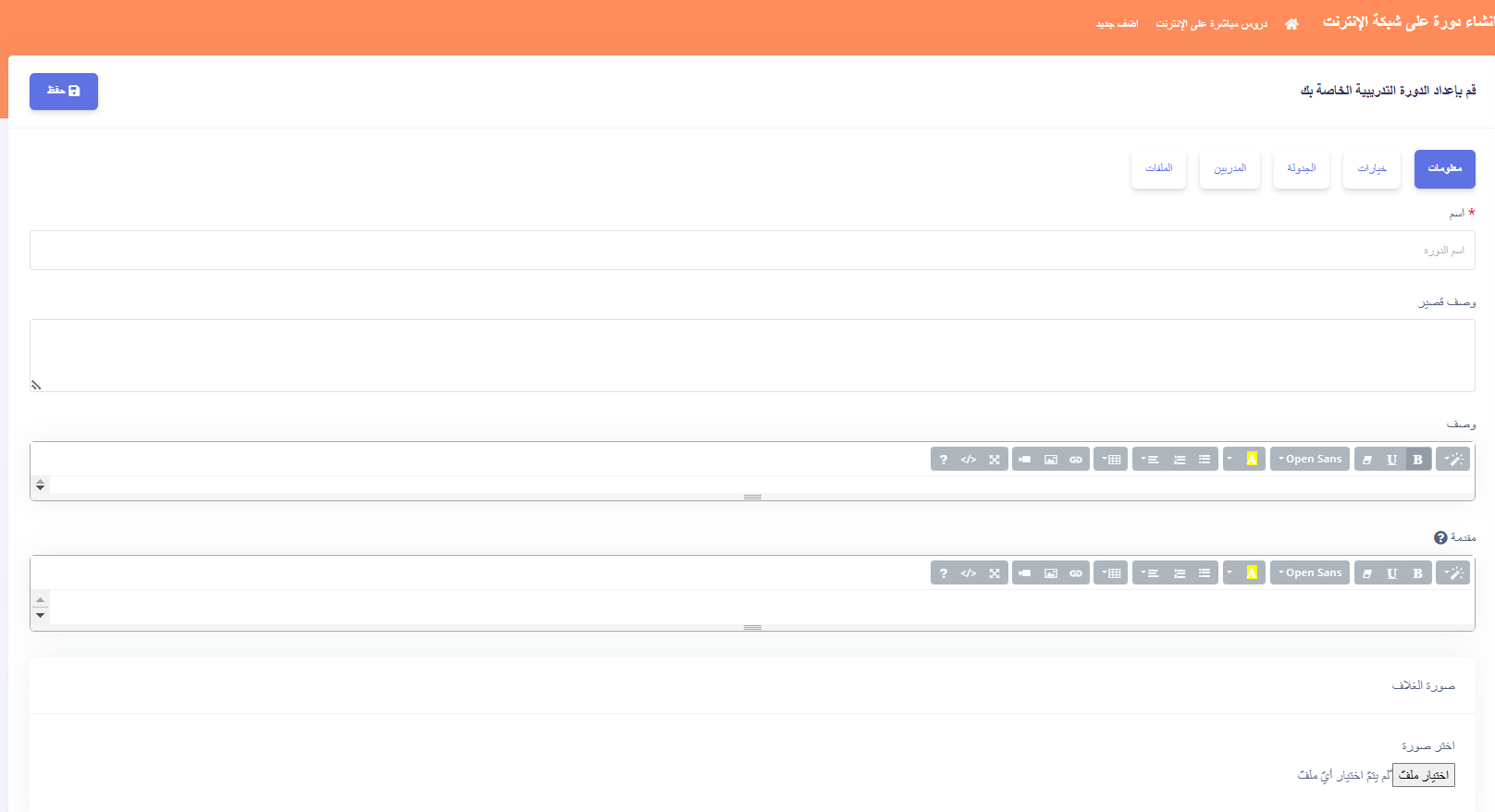Image resolution: width=1495 pixels, height=812 pixels.
Task: Click the eraser Remove Format icon in 'وصف' editor
Action: [x=1367, y=460]
